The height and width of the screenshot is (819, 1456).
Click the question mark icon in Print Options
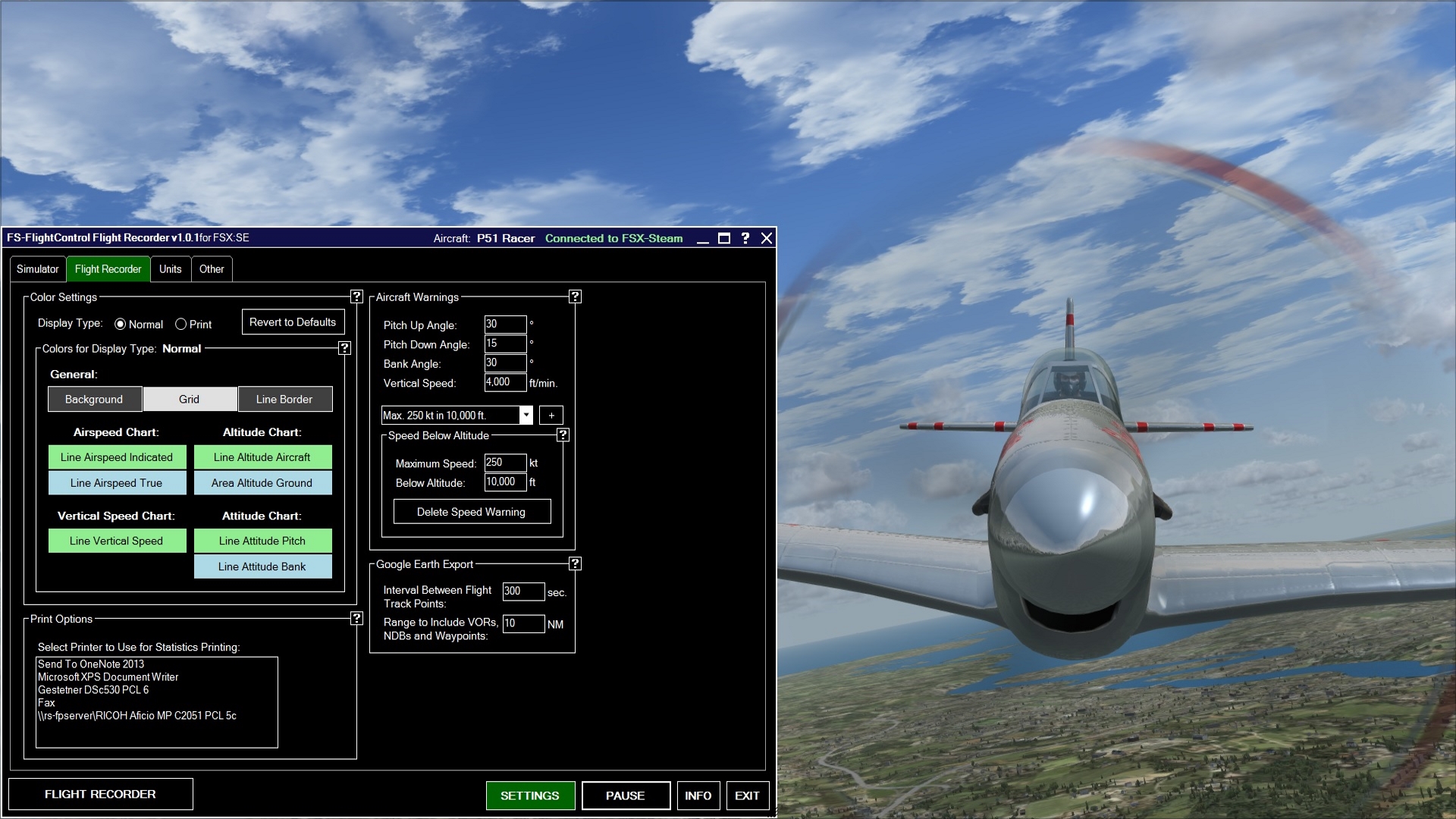coord(357,618)
